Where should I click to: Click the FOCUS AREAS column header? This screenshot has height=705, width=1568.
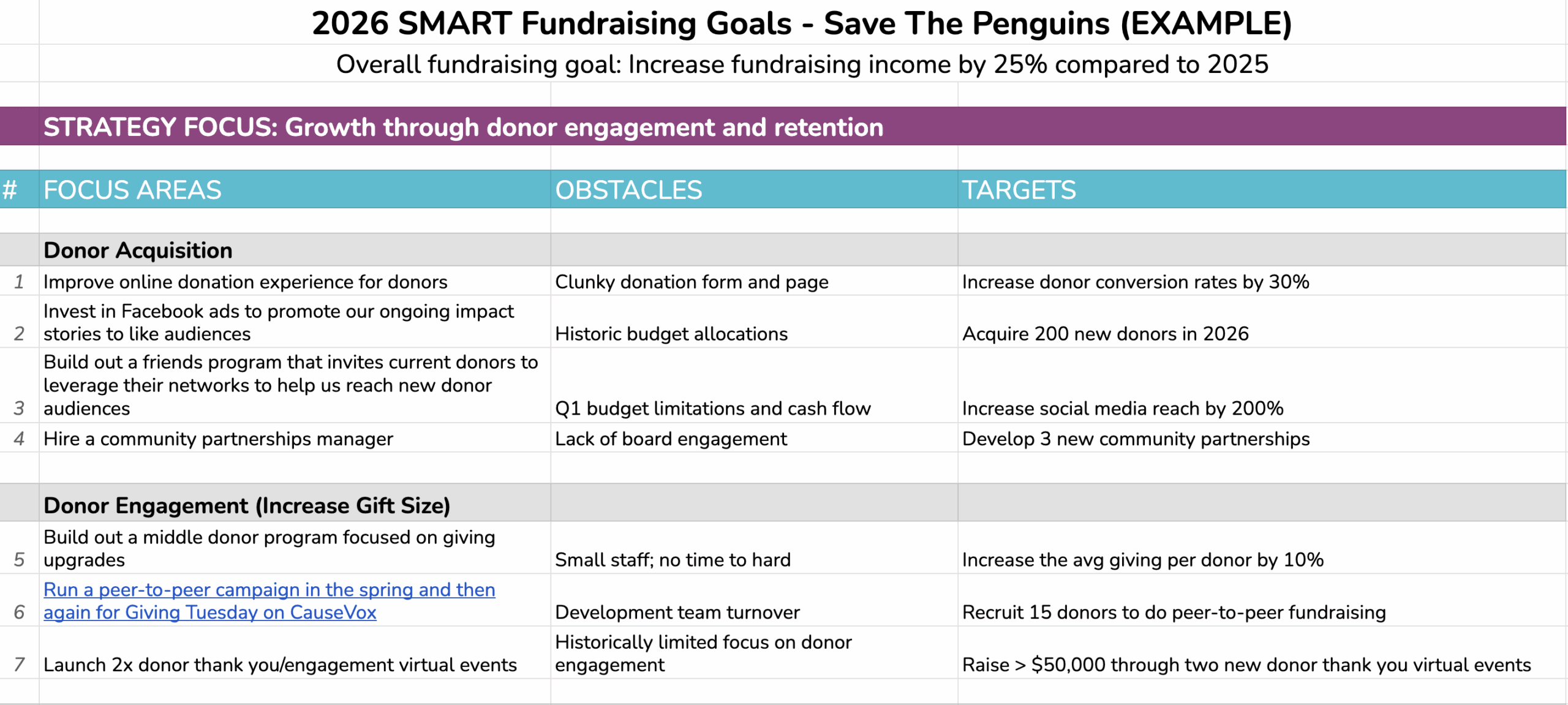point(132,190)
